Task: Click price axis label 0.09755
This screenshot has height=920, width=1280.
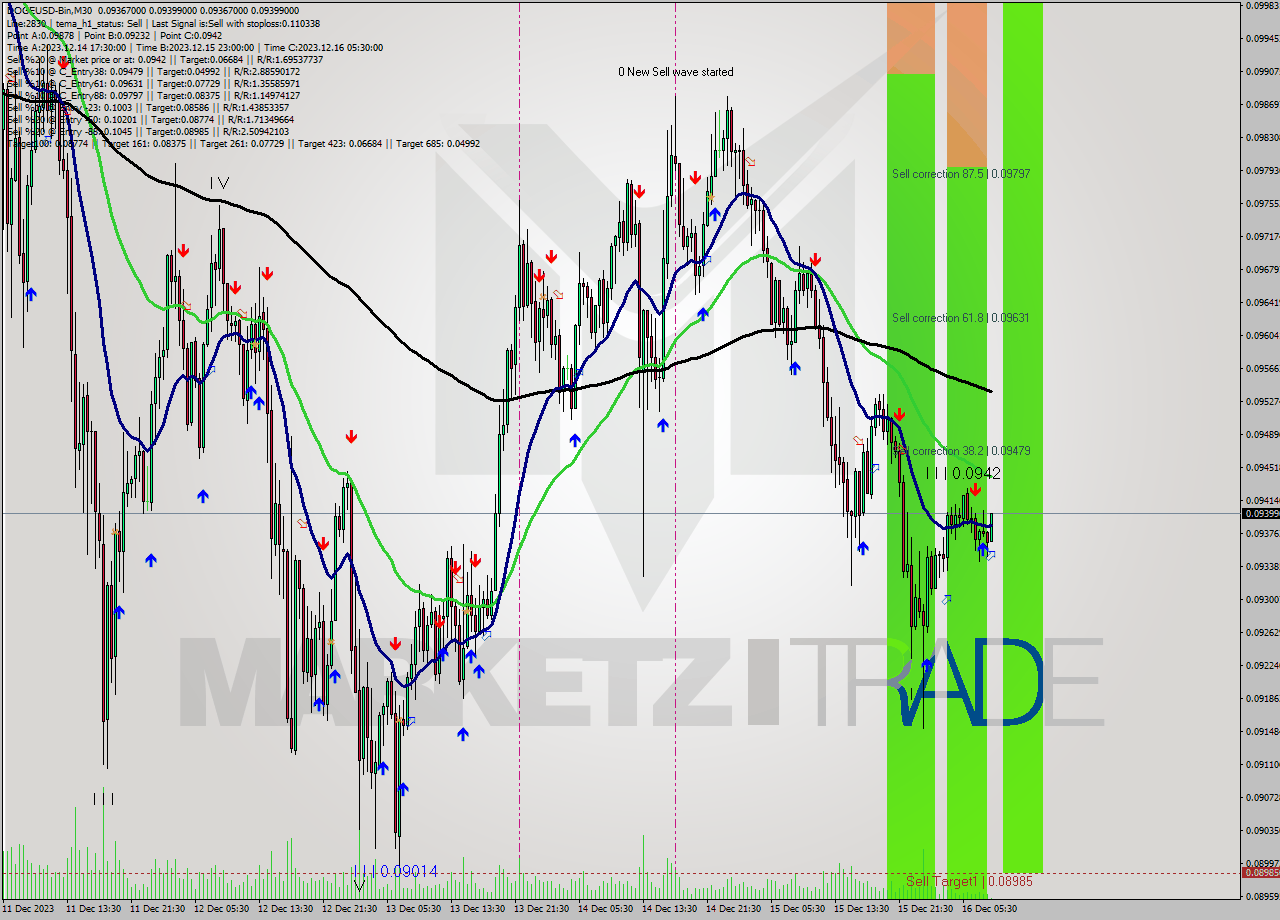Action: coord(1262,203)
